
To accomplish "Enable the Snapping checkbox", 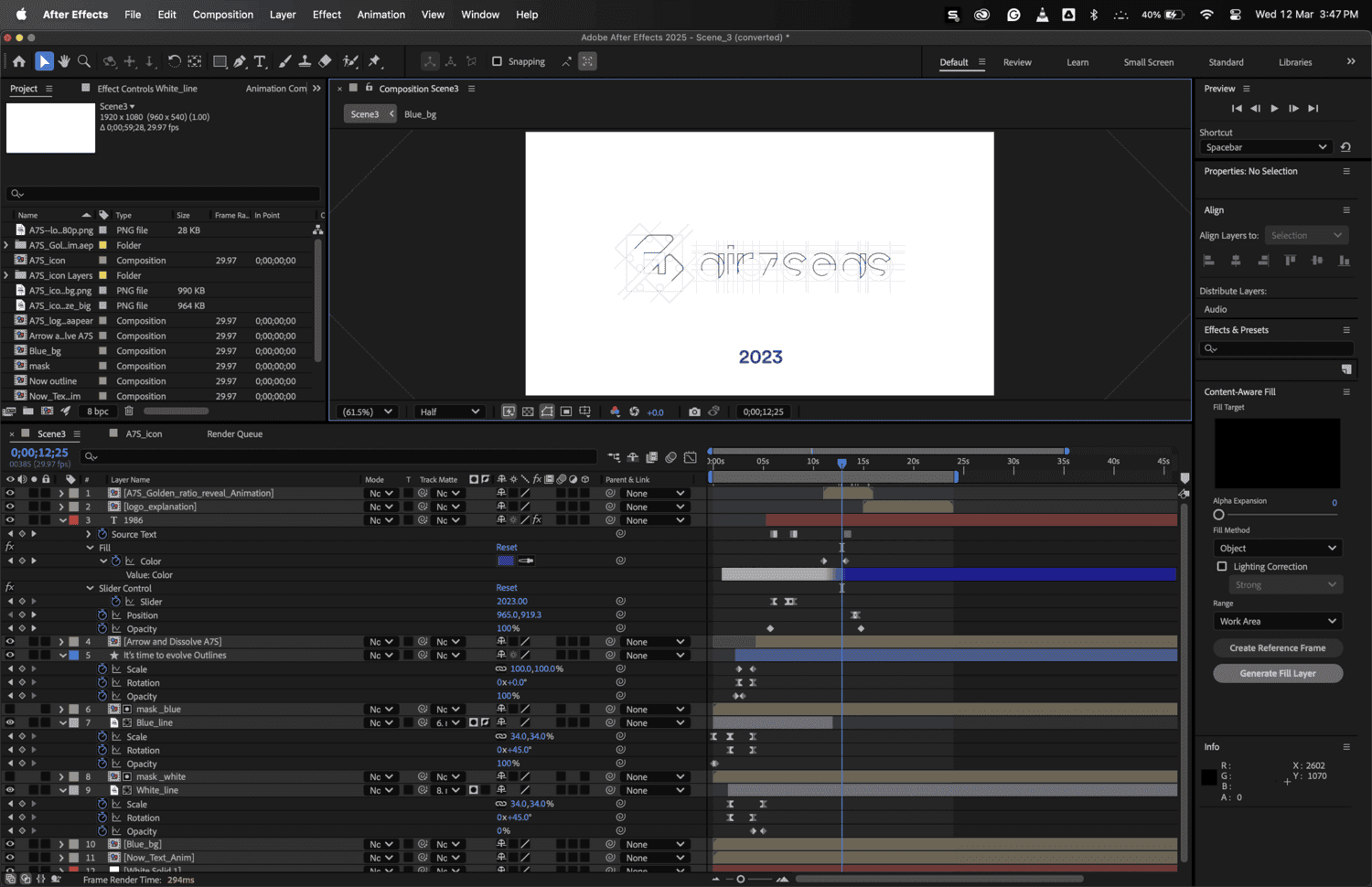I will coord(498,61).
